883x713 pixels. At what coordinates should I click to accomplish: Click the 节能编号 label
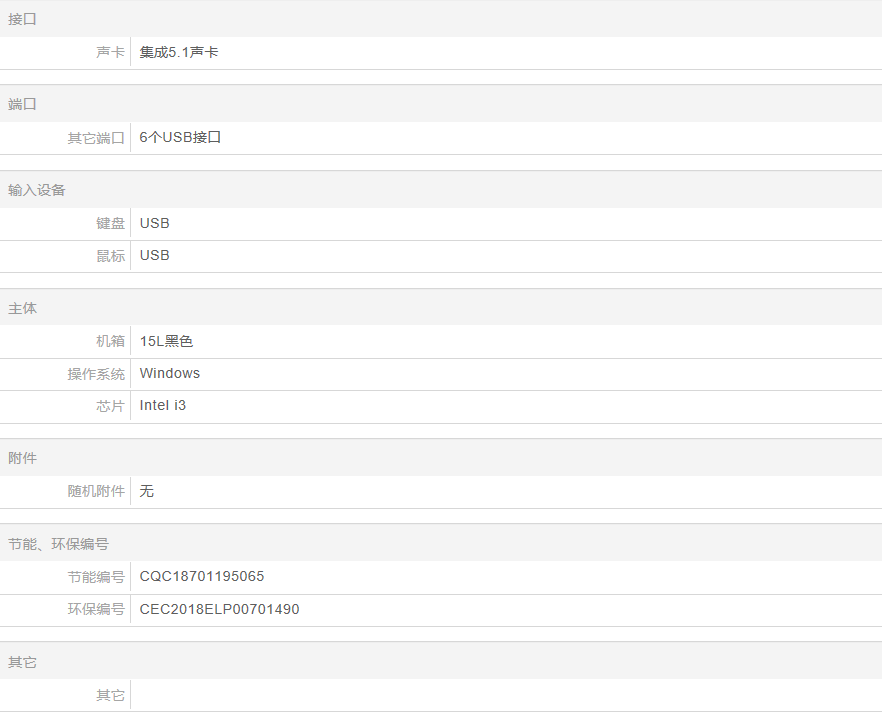click(x=96, y=577)
